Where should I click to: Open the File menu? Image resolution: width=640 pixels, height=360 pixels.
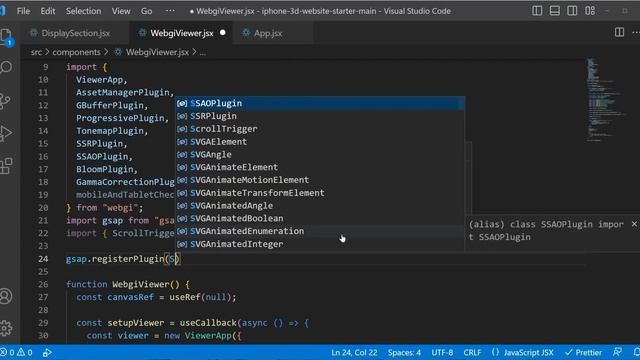pyautogui.click(x=23, y=11)
